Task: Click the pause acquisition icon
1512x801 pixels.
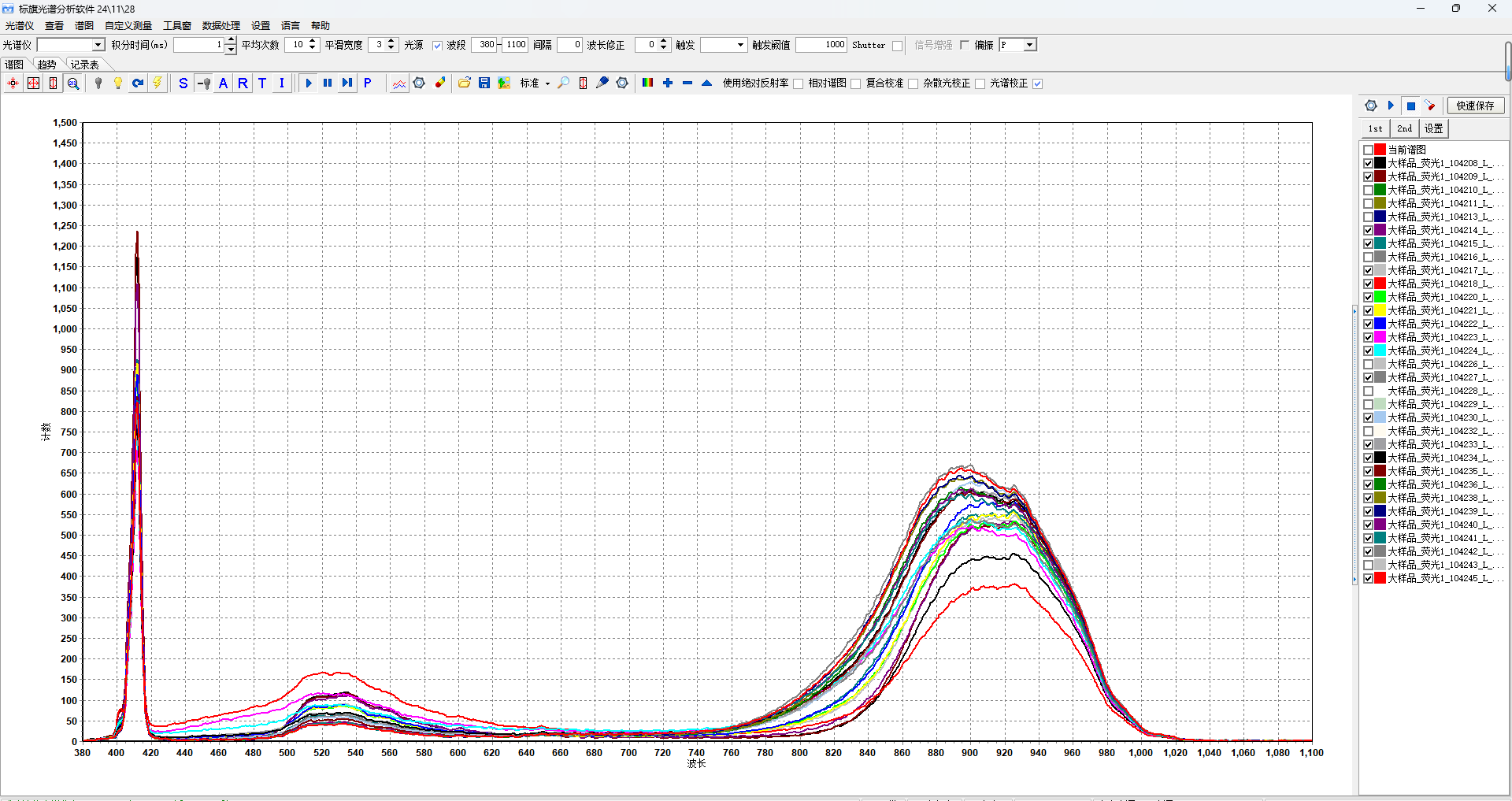Action: pyautogui.click(x=328, y=83)
